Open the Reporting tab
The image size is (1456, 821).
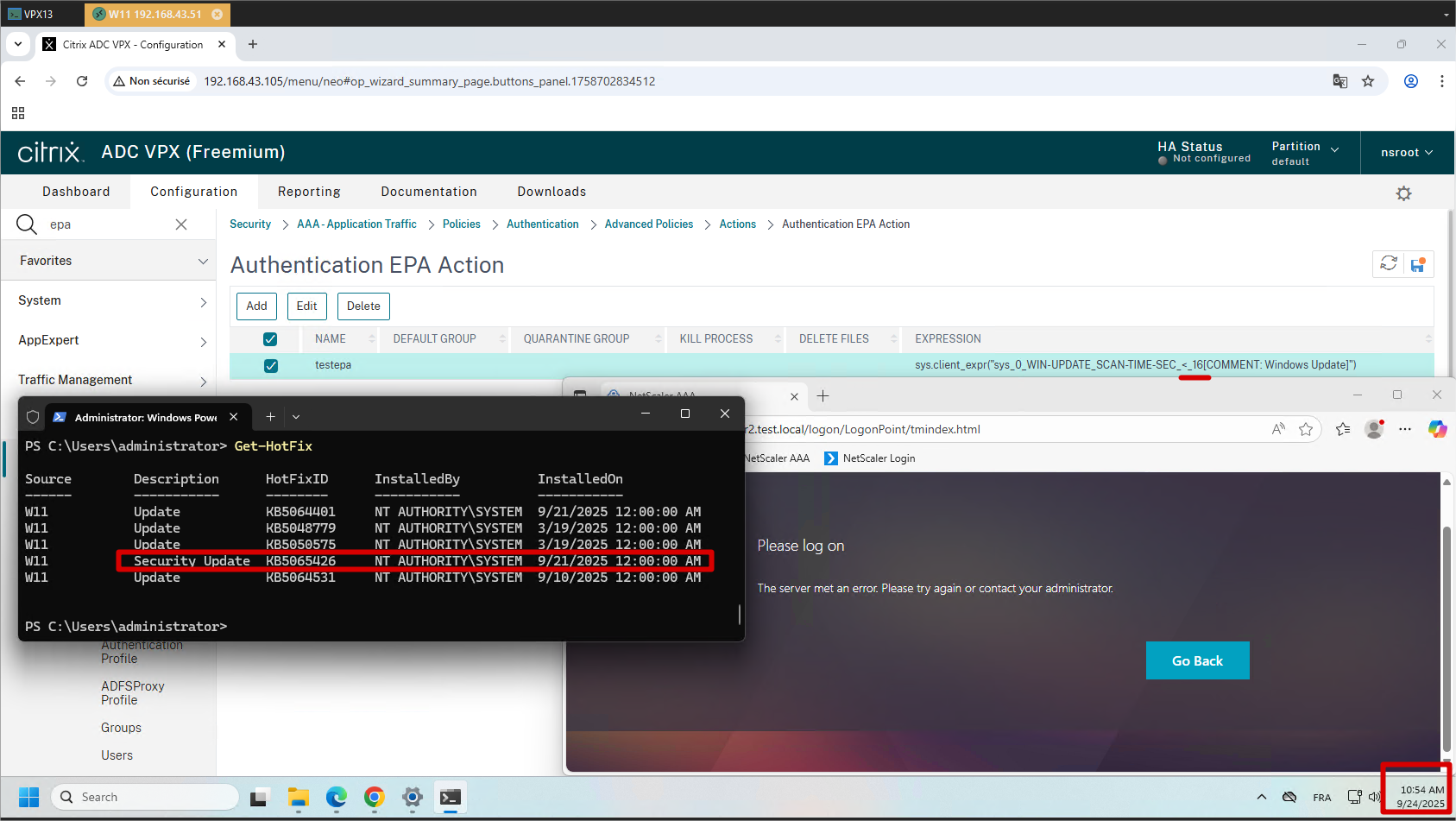pyautogui.click(x=309, y=192)
